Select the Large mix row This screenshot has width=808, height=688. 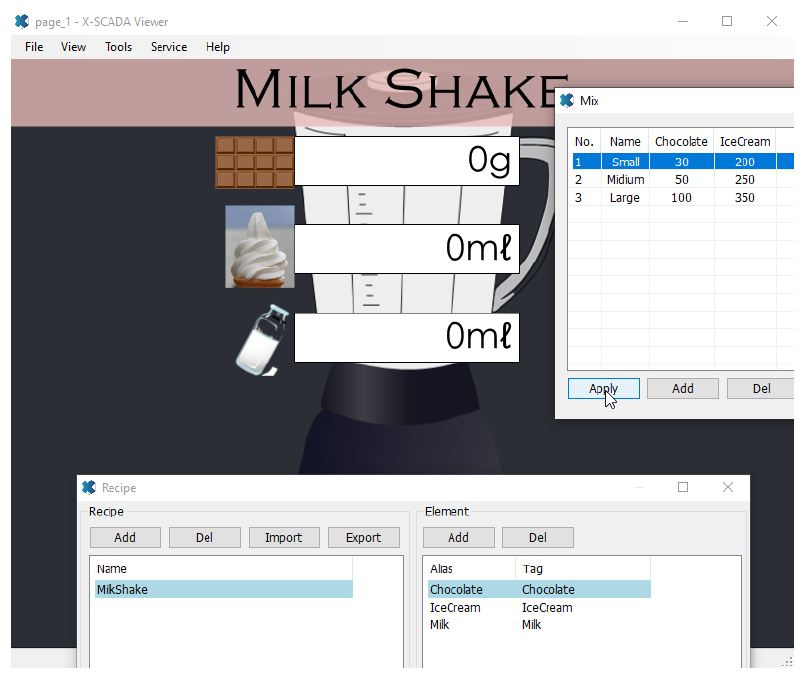(683, 197)
